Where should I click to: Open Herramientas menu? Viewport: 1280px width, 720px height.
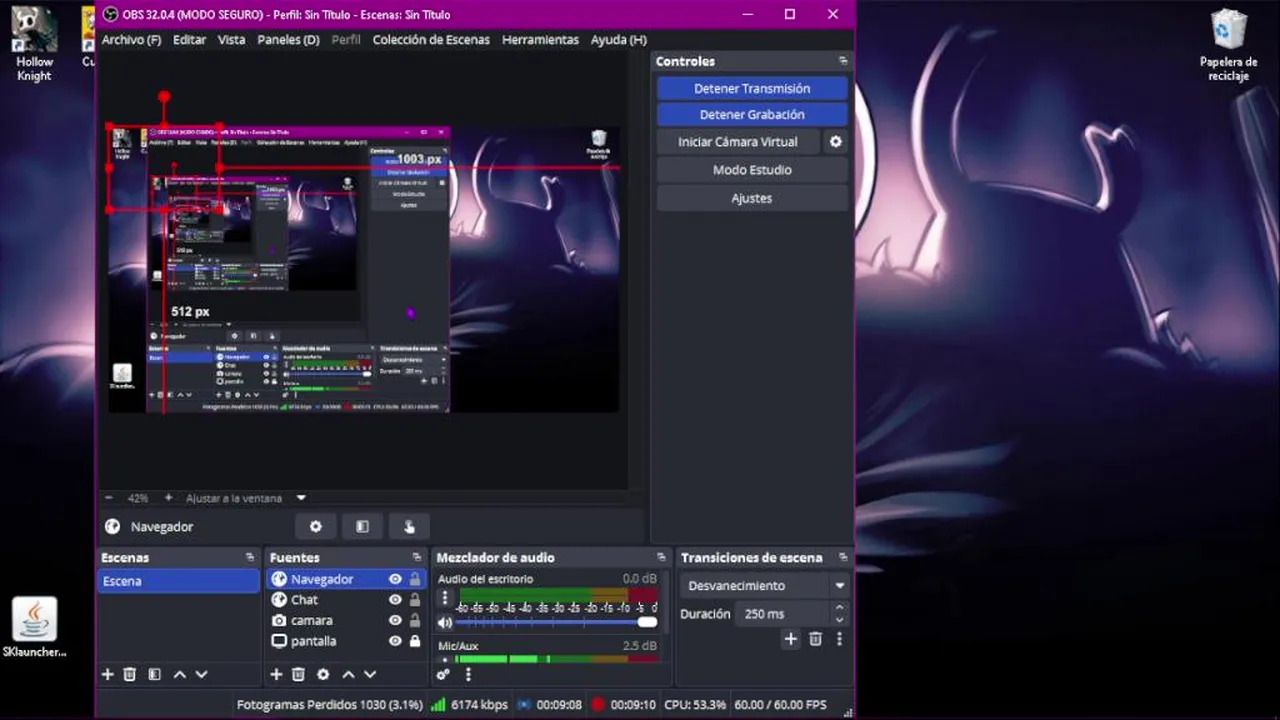click(540, 40)
